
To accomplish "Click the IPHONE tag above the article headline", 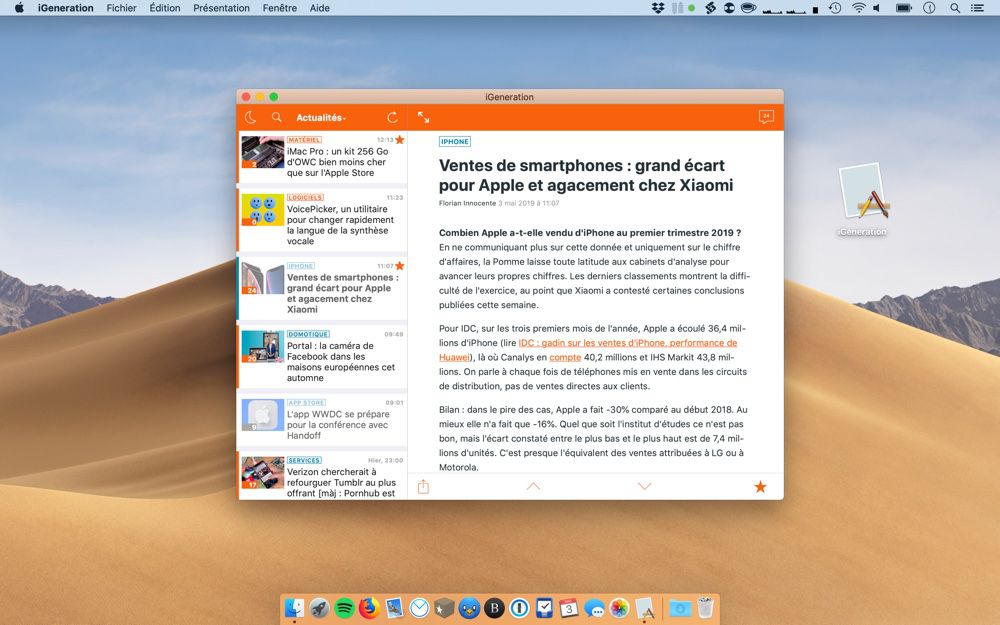I will point(455,142).
